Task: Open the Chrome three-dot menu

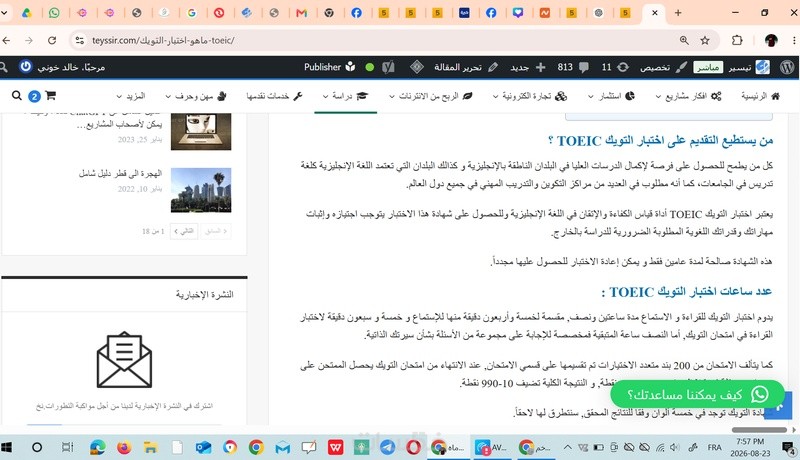Action: [x=794, y=40]
